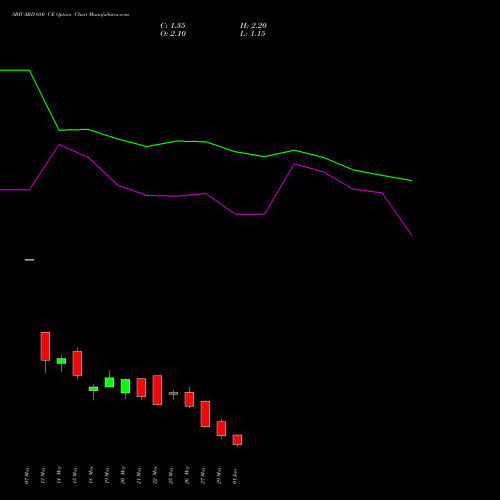Click the '21 May' date label

click(139, 475)
